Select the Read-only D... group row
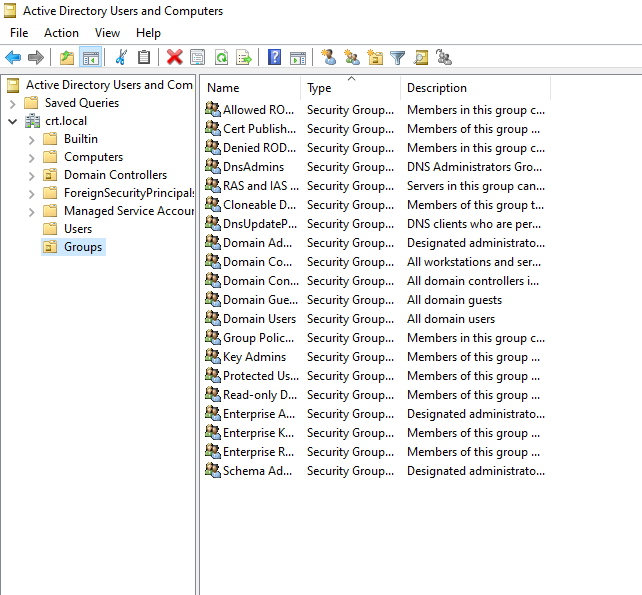The height and width of the screenshot is (595, 642). tap(375, 394)
